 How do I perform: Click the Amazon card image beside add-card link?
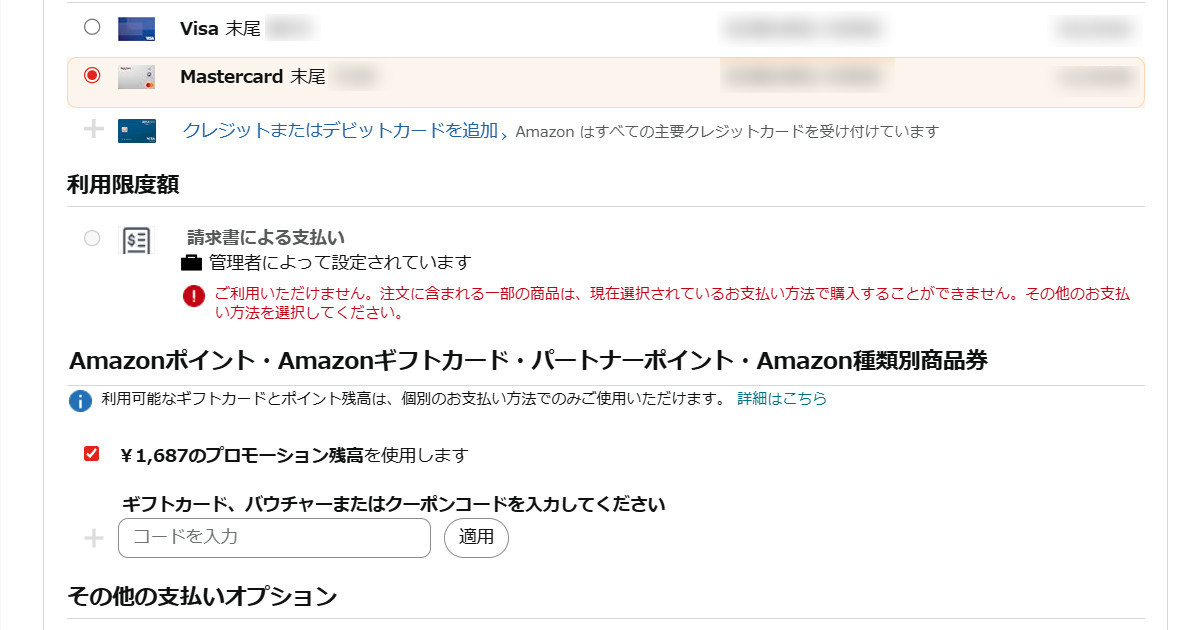click(136, 130)
